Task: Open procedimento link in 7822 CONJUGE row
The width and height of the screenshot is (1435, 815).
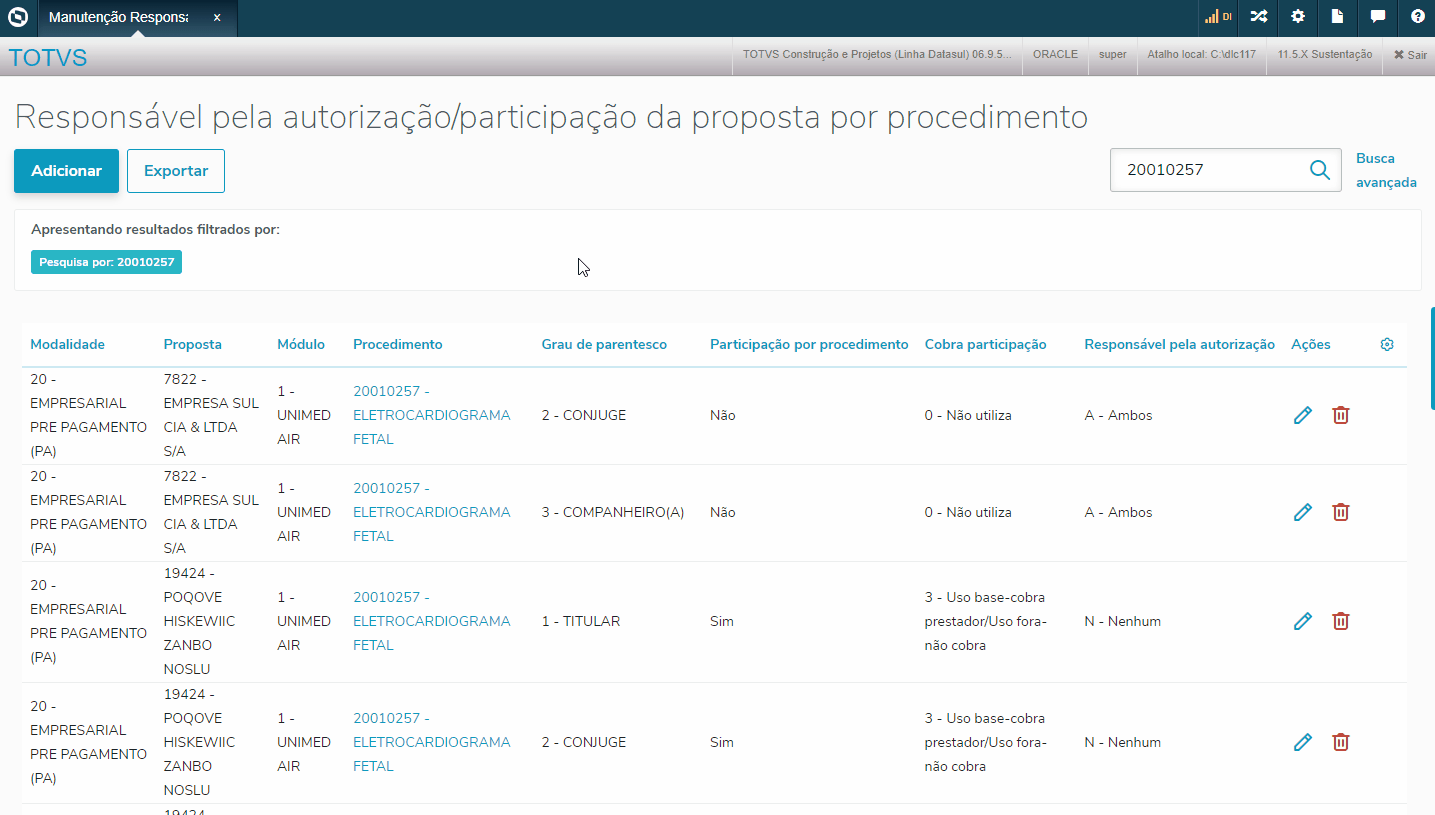Action: [x=432, y=415]
